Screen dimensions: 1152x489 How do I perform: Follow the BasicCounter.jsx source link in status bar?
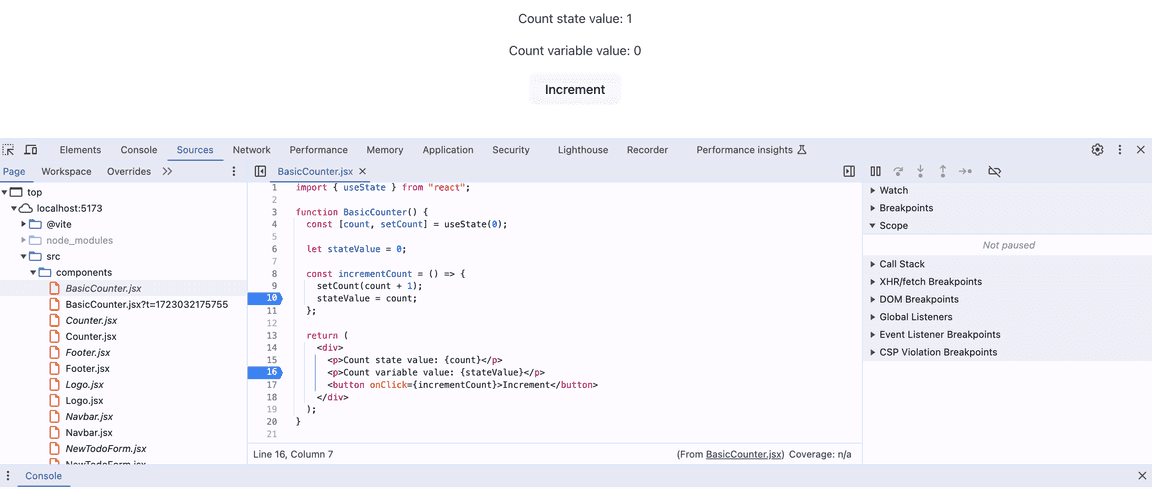(745, 454)
